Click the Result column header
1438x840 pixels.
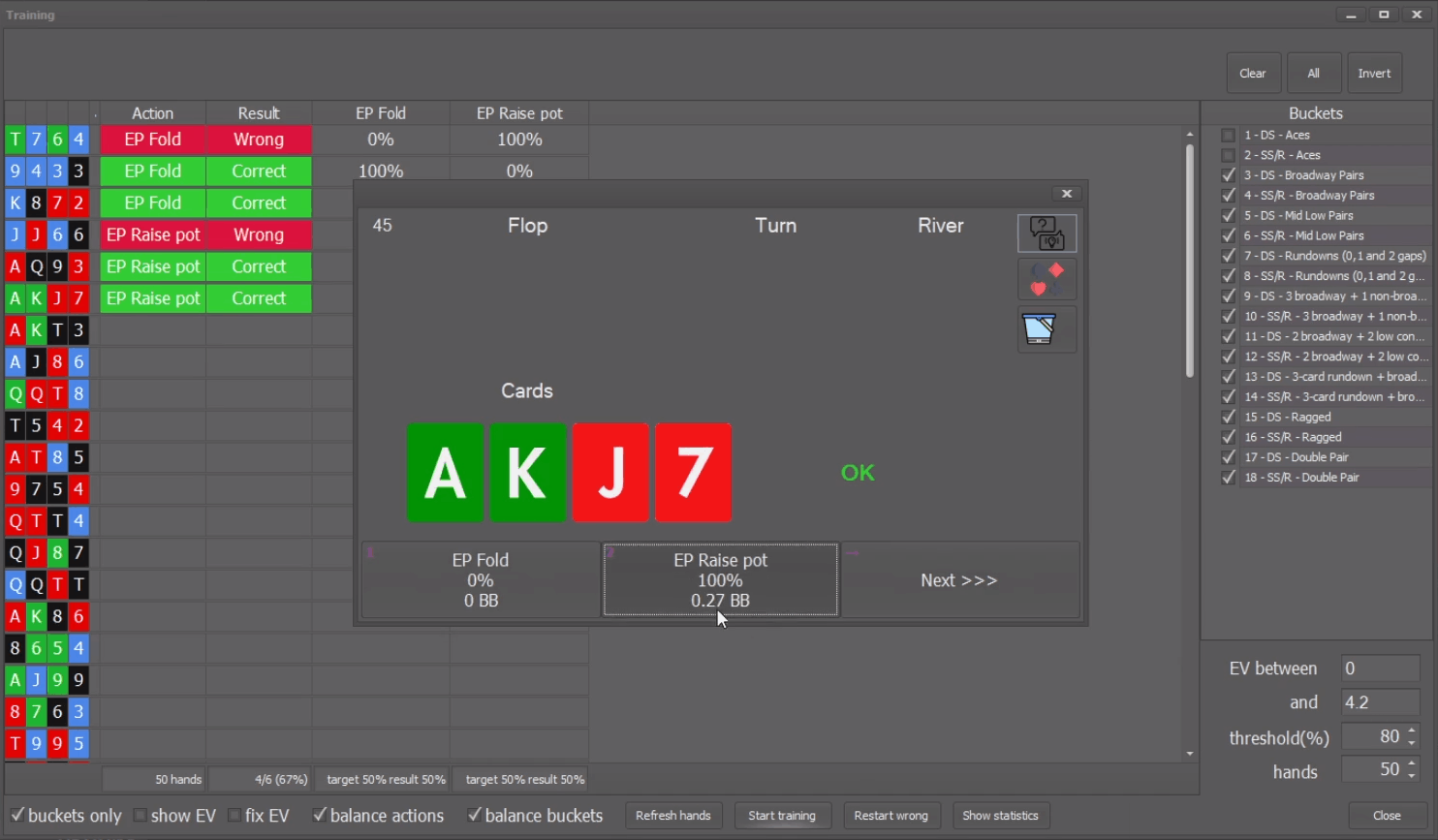click(259, 113)
